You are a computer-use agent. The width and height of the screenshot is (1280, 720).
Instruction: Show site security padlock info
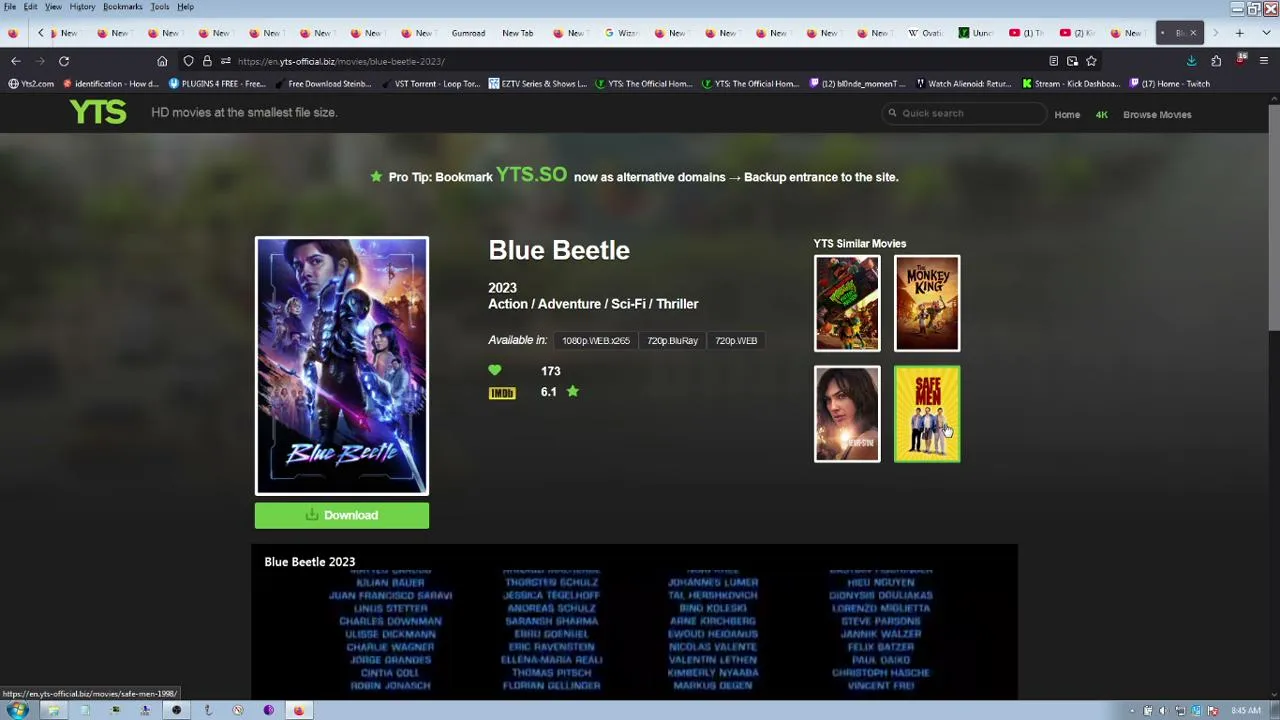207,61
